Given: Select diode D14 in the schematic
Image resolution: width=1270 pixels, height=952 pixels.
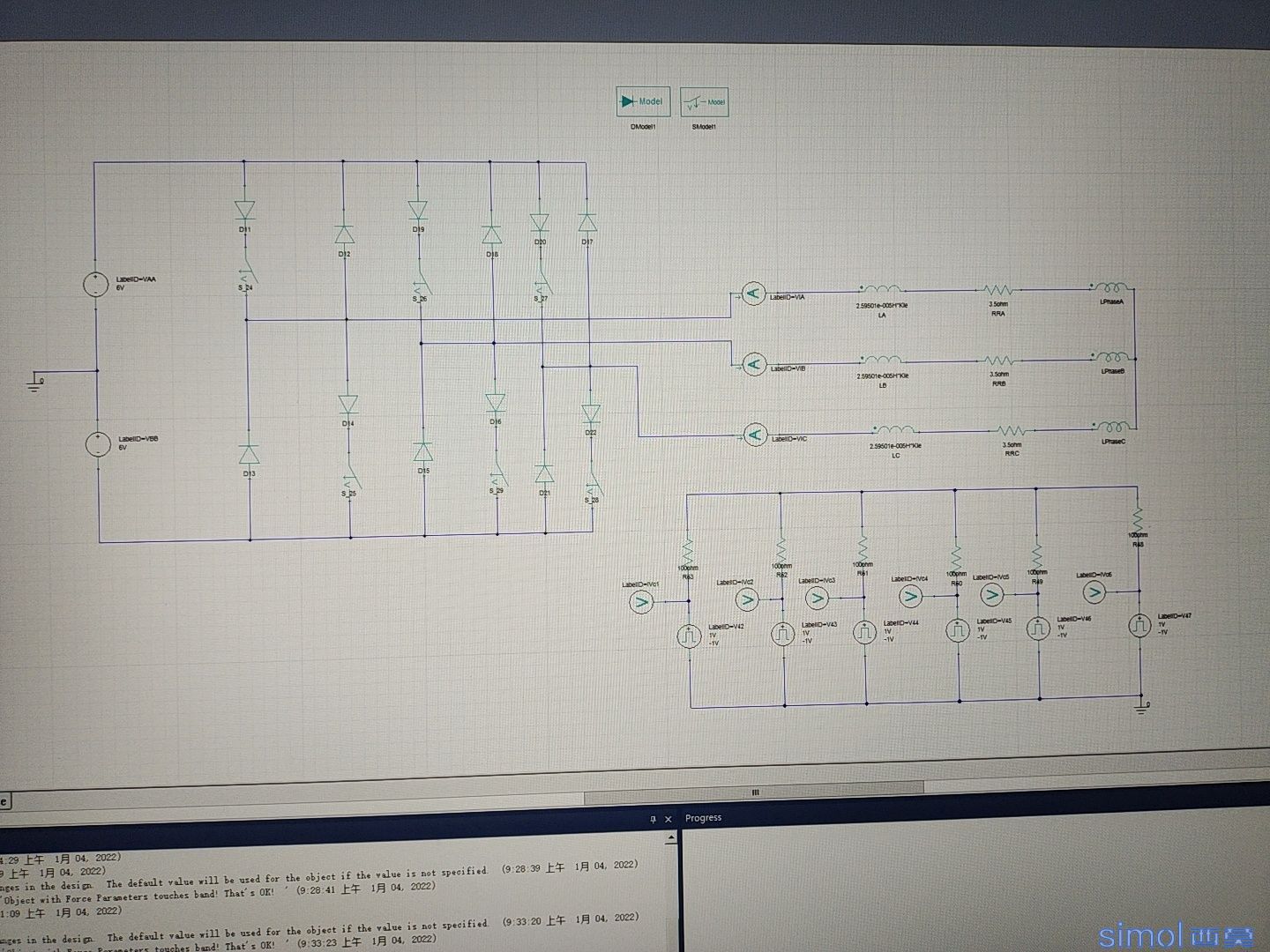Looking at the screenshot, I should click(x=347, y=405).
